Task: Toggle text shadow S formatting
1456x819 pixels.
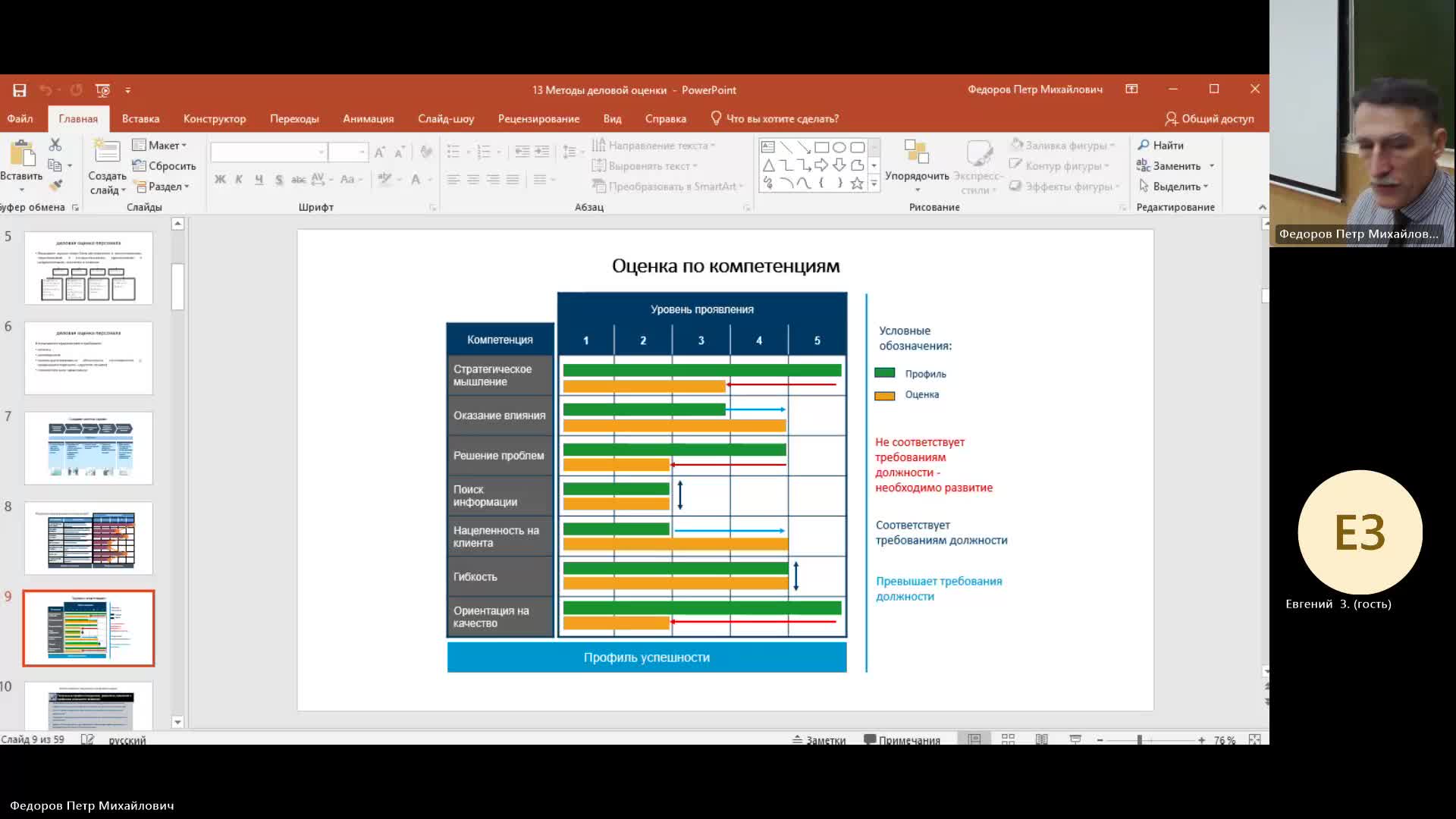Action: tap(279, 180)
